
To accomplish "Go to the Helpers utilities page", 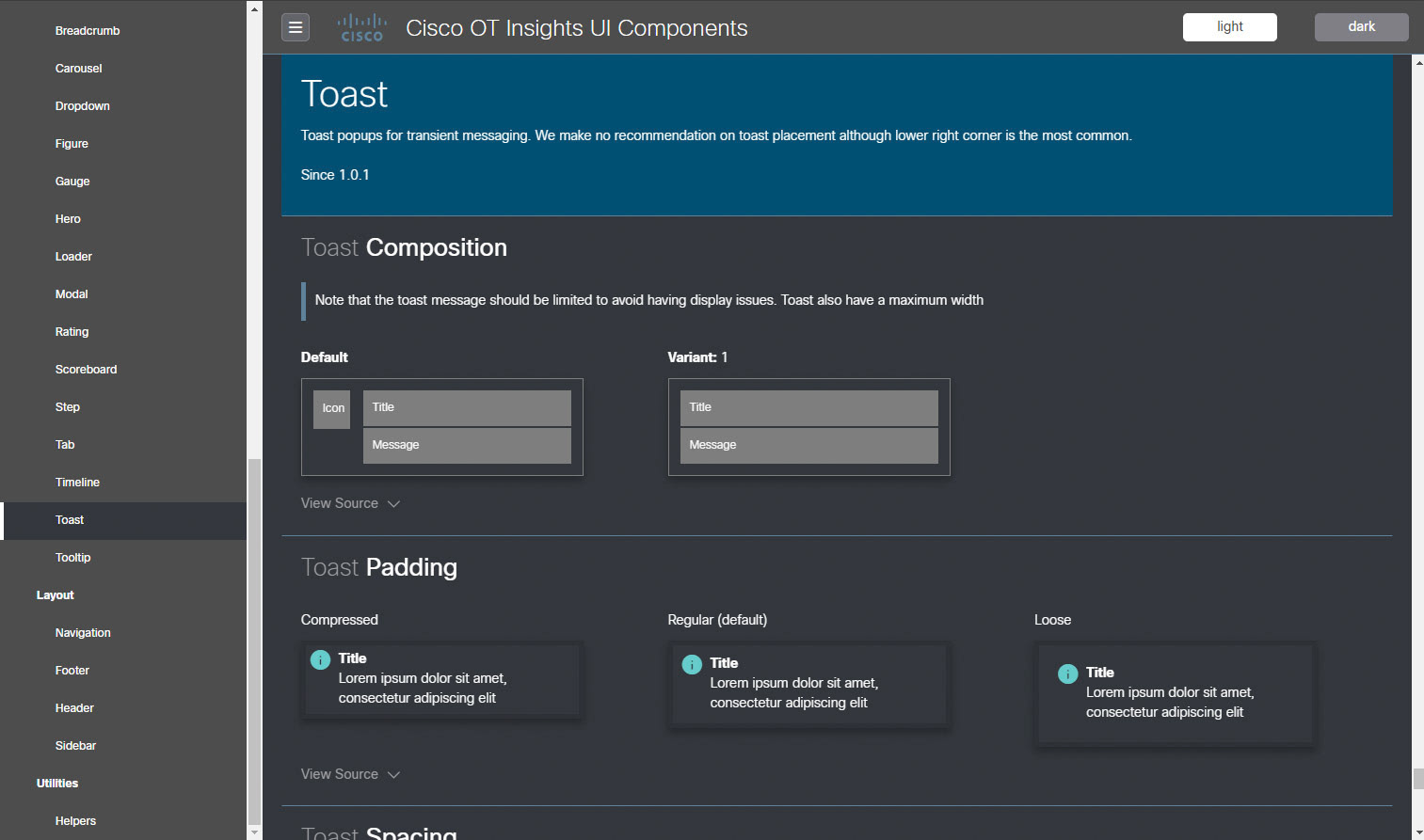I will click(x=75, y=821).
